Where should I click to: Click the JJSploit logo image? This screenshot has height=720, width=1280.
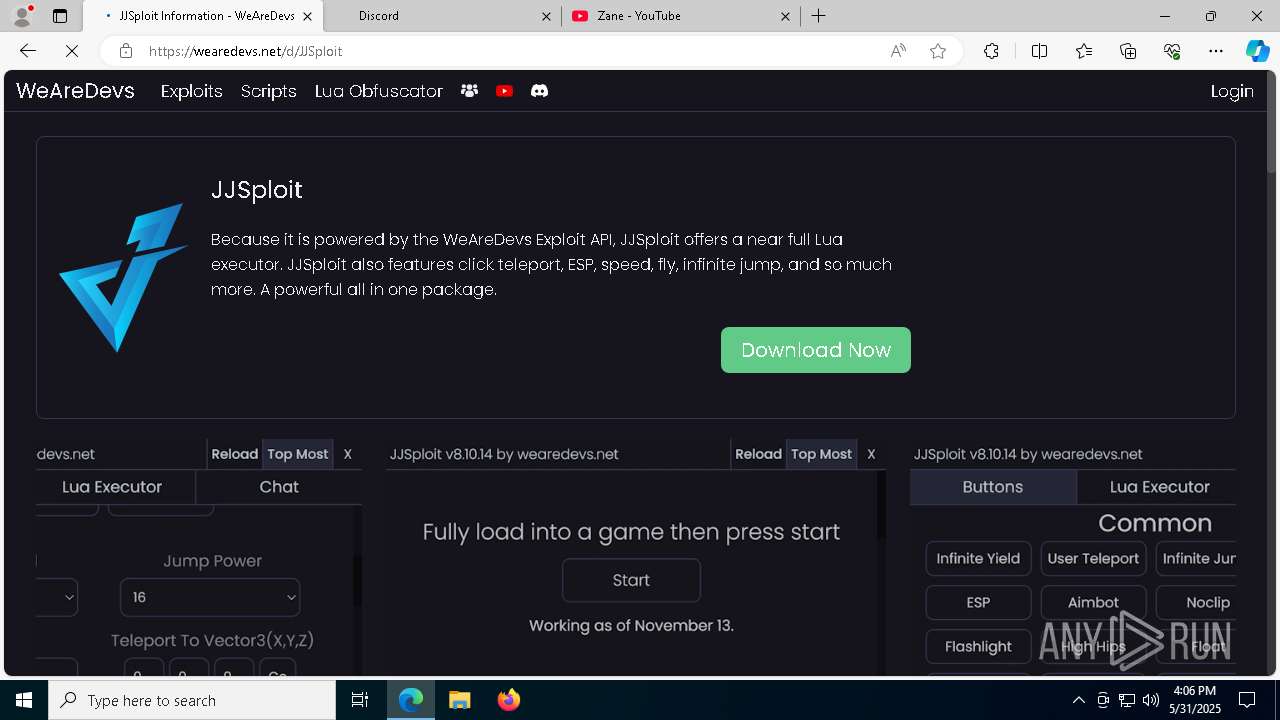tap(123, 277)
